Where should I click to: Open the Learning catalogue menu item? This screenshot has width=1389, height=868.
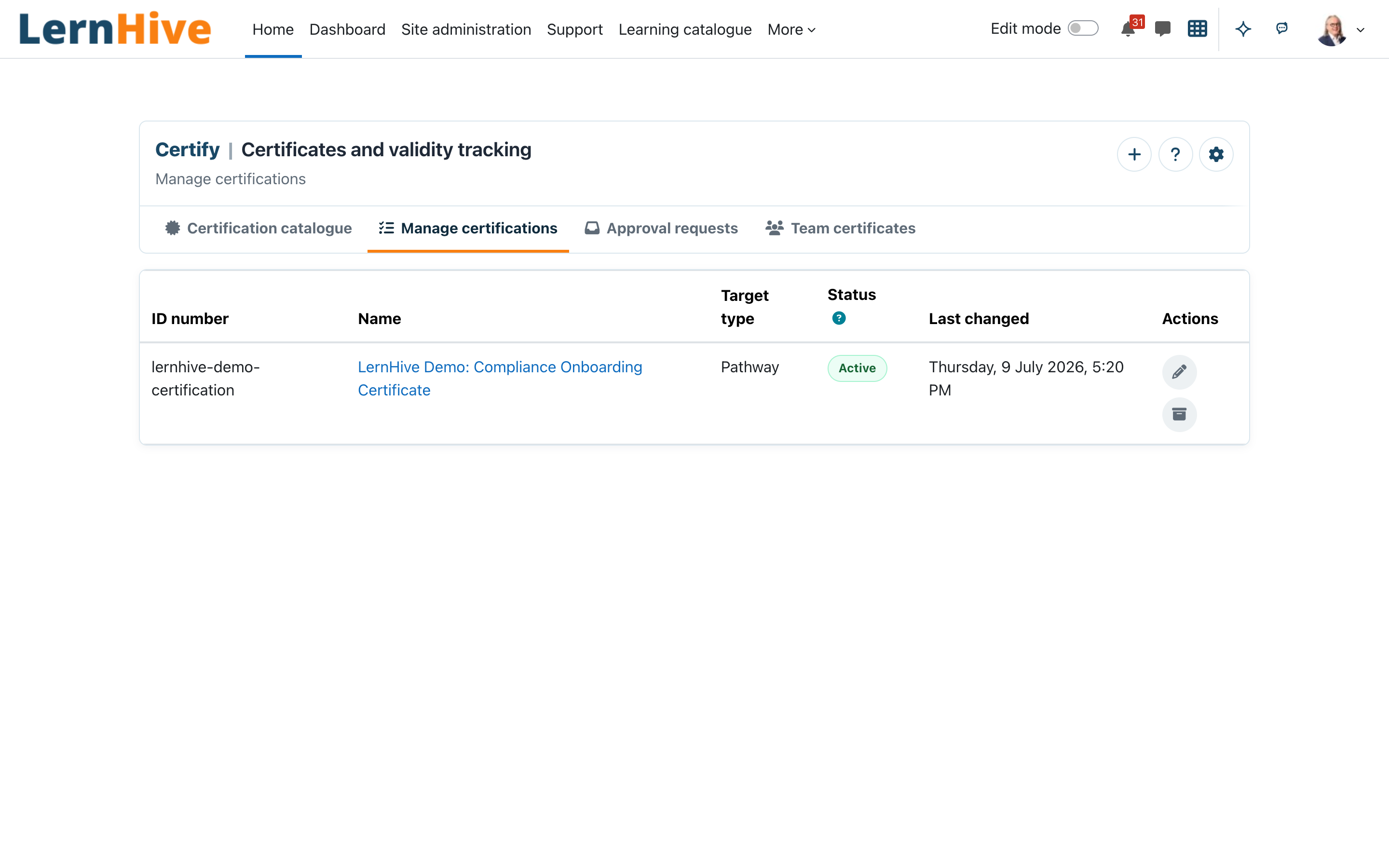tap(685, 29)
